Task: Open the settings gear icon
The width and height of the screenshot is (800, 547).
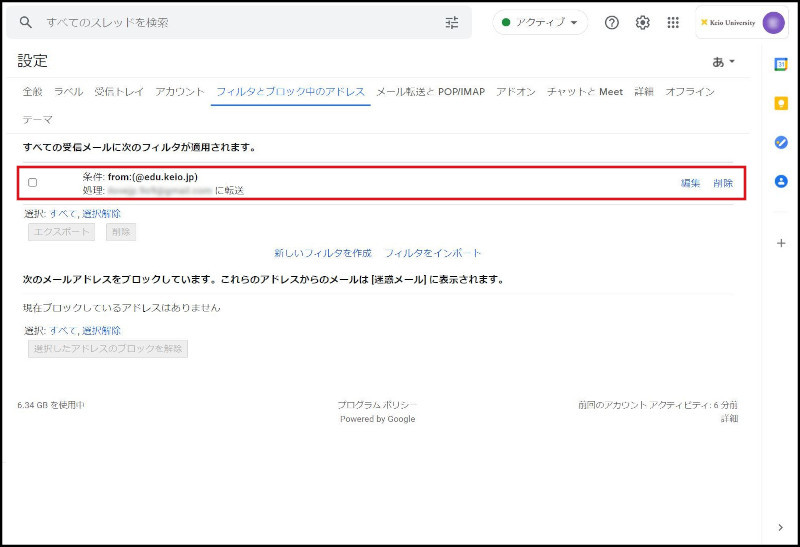Action: 643,22
